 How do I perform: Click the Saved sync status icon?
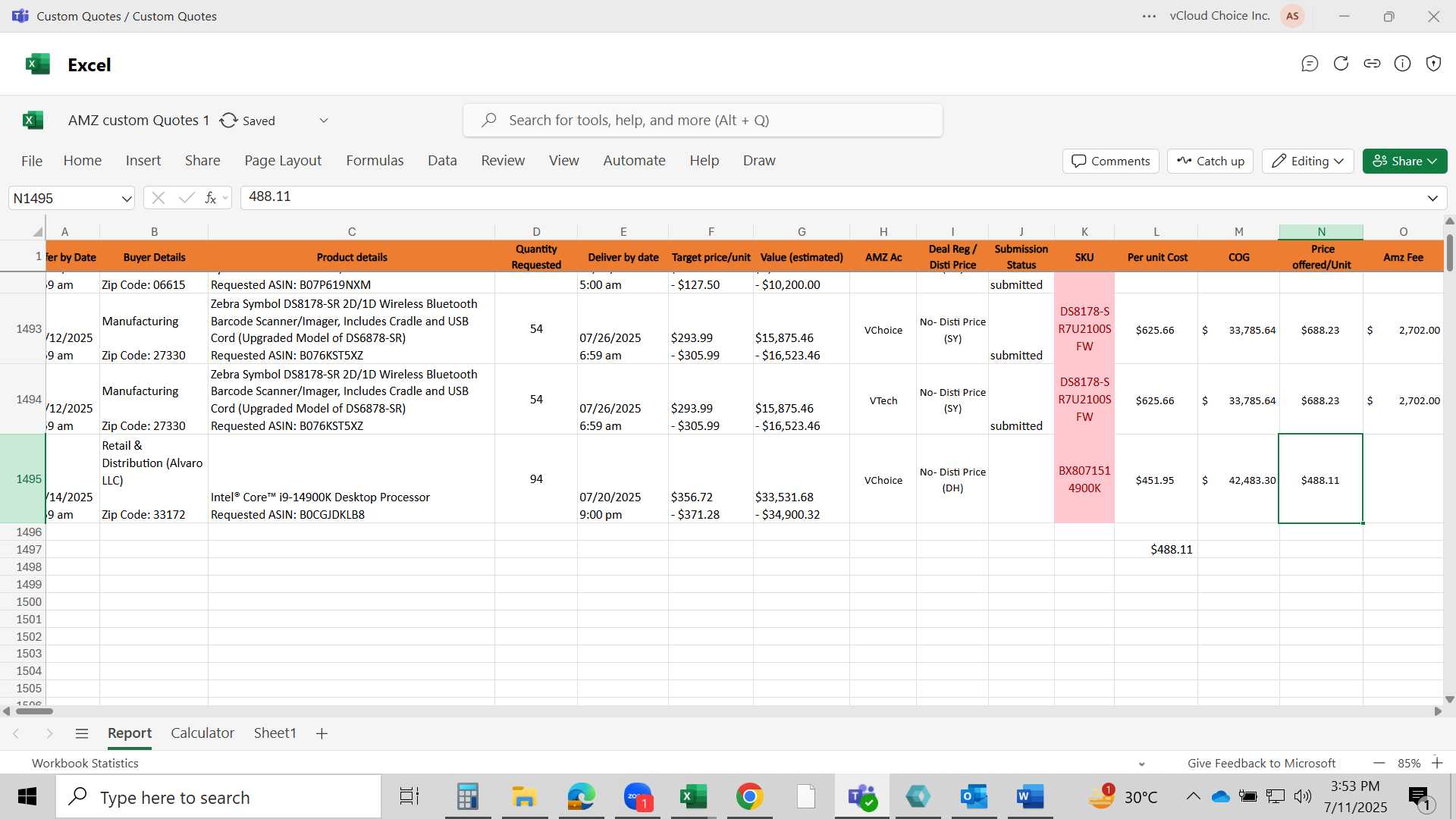[228, 121]
